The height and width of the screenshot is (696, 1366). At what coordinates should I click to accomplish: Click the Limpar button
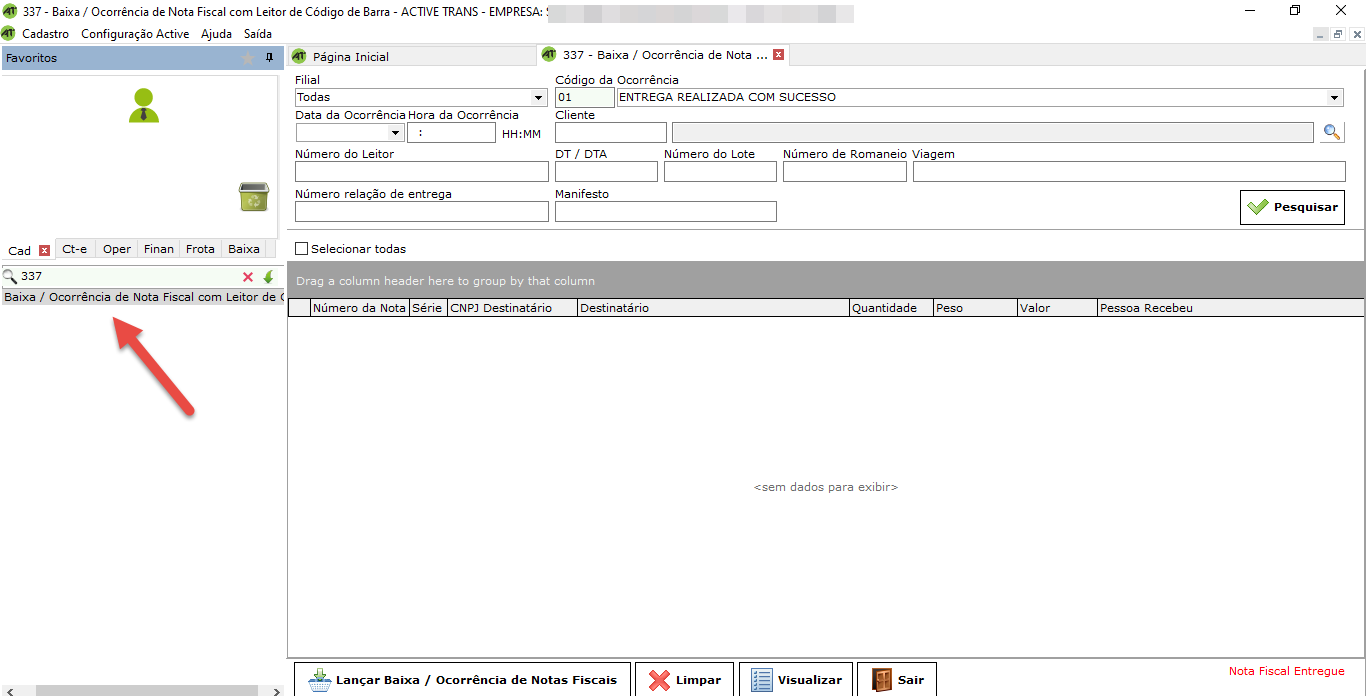(x=685, y=680)
